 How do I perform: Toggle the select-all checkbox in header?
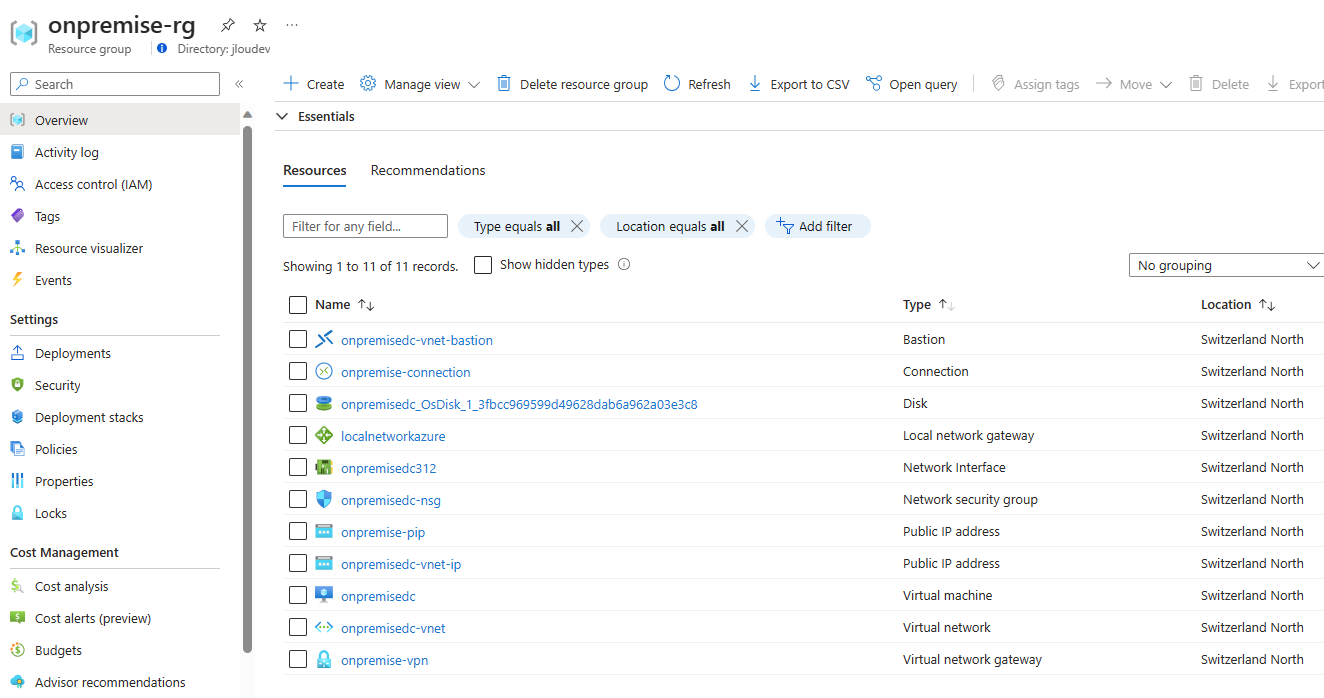(298, 305)
